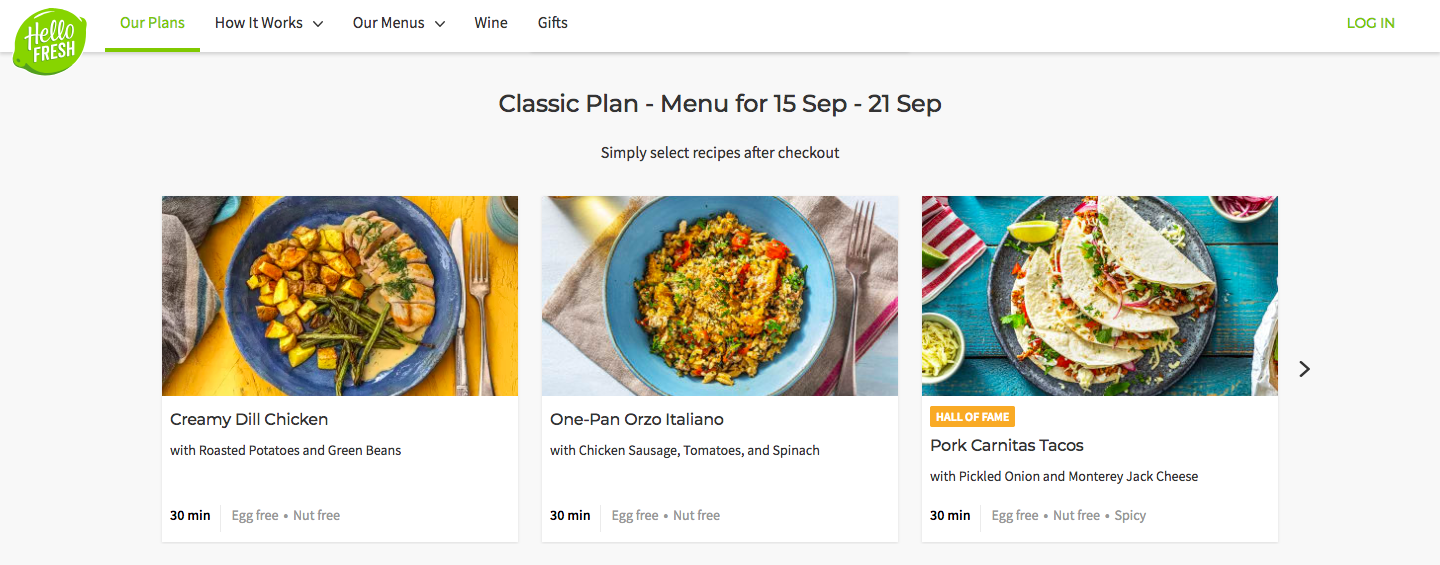Open the Our Plans tab
Screen dimensions: 1440x565
click(152, 23)
